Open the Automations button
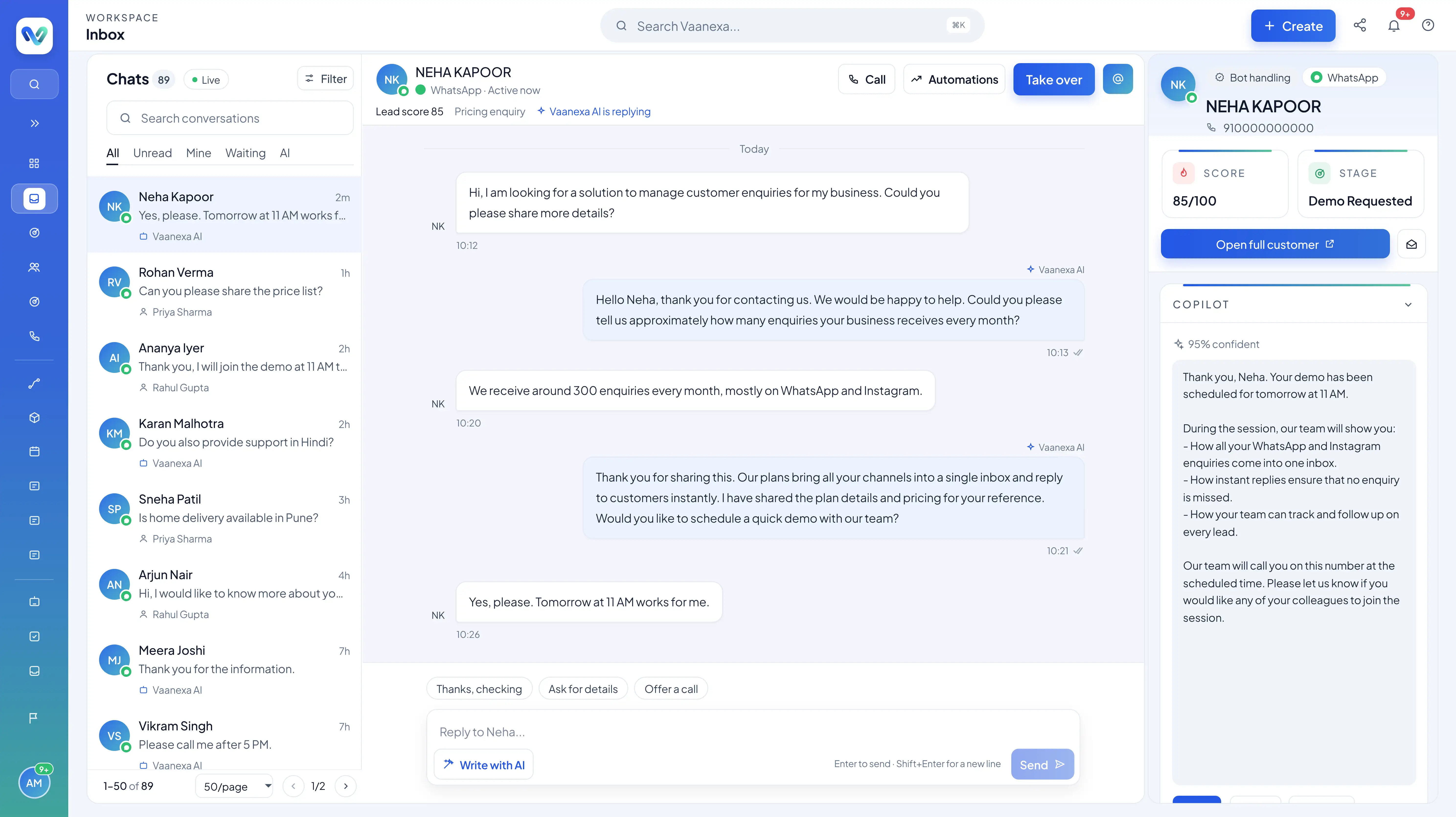Screen dimensions: 1456x817 [x=954, y=80]
